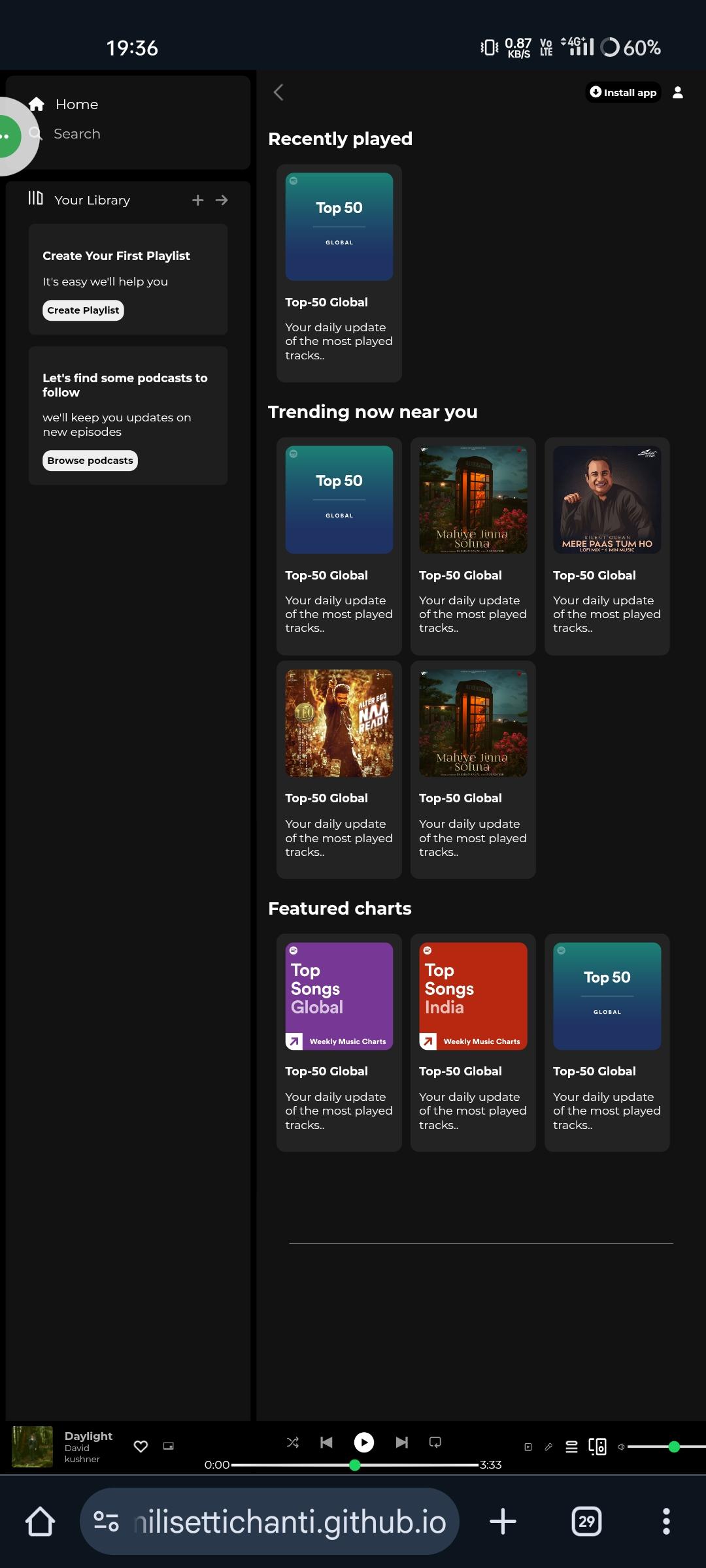Click the user profile icon
The image size is (706, 1568).
click(678, 93)
